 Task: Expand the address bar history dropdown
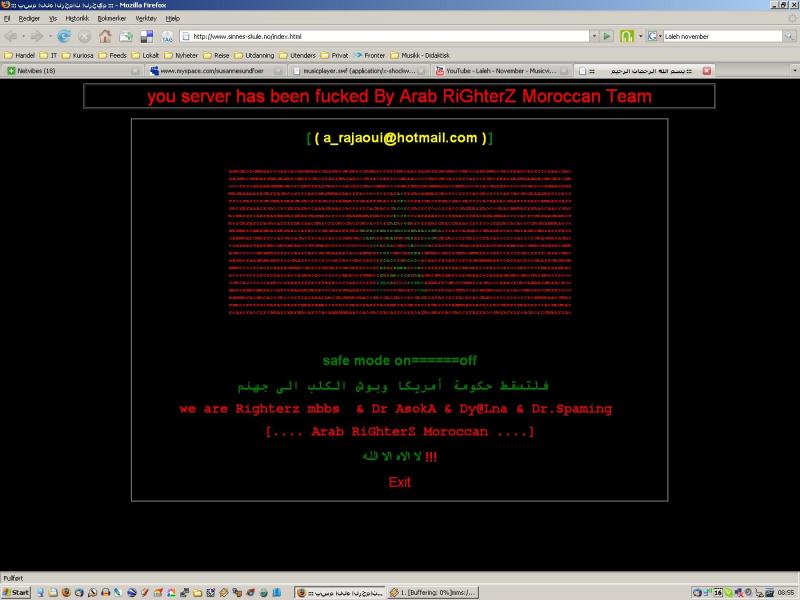click(592, 36)
